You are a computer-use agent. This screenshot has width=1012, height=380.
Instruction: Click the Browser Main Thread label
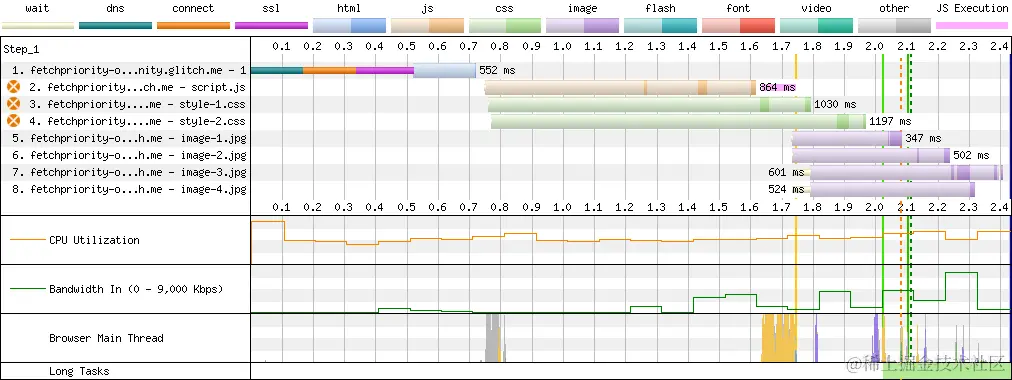tap(106, 338)
